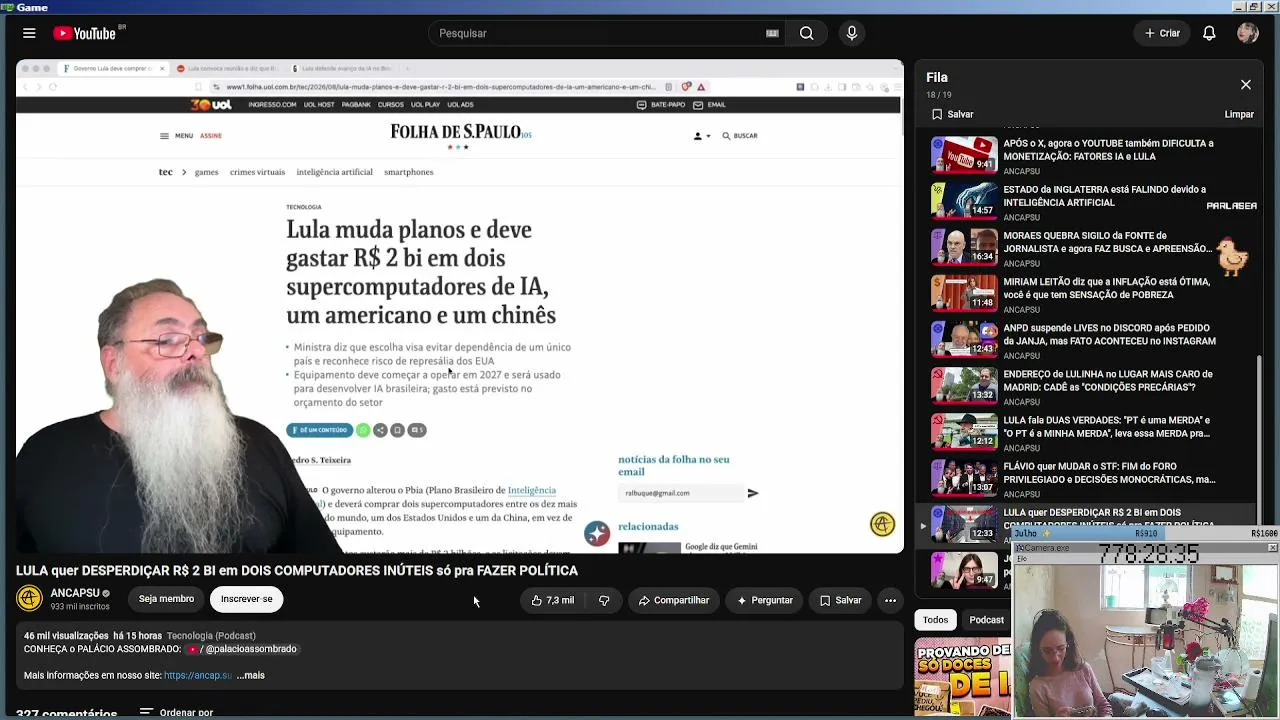Open the ANCAPSU channel name beside the avatar

pos(75,593)
